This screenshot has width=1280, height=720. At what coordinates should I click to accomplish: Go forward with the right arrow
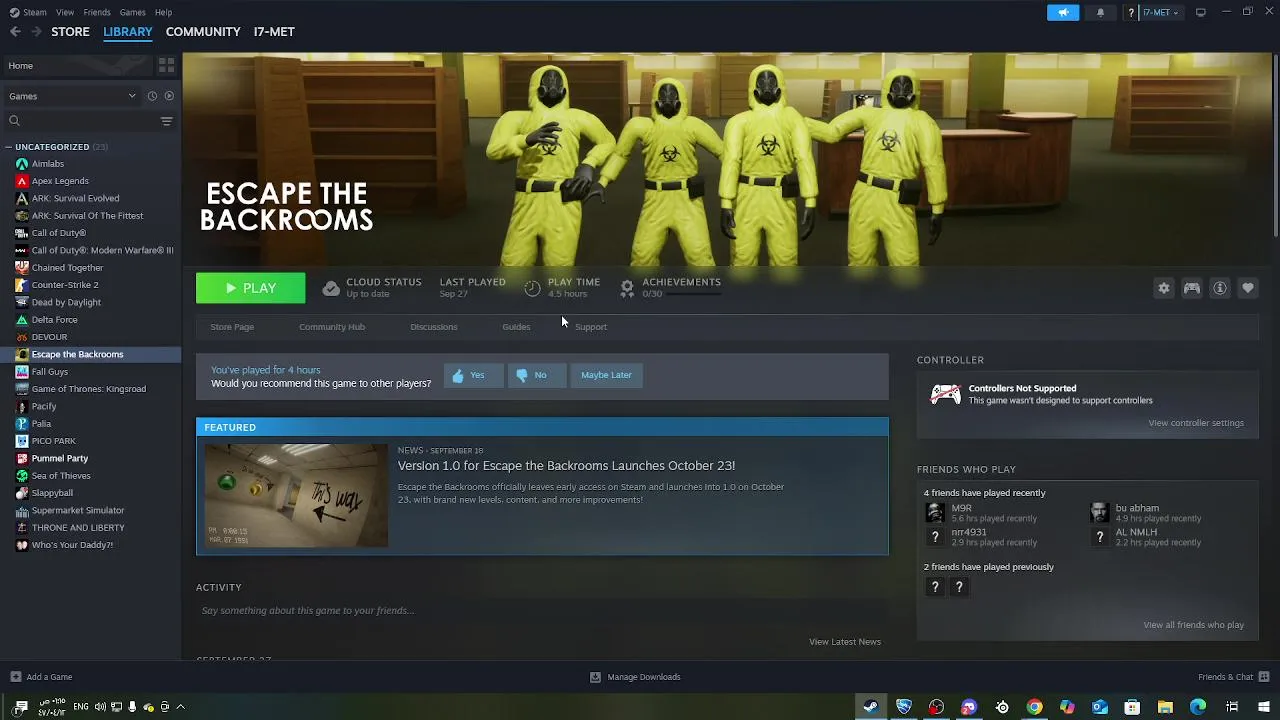click(x=36, y=32)
